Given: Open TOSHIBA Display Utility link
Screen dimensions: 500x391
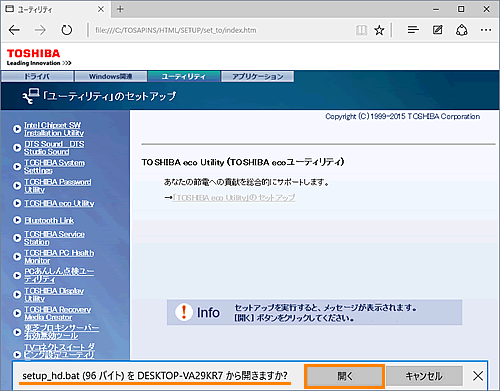Looking at the screenshot, I should click(54, 295).
